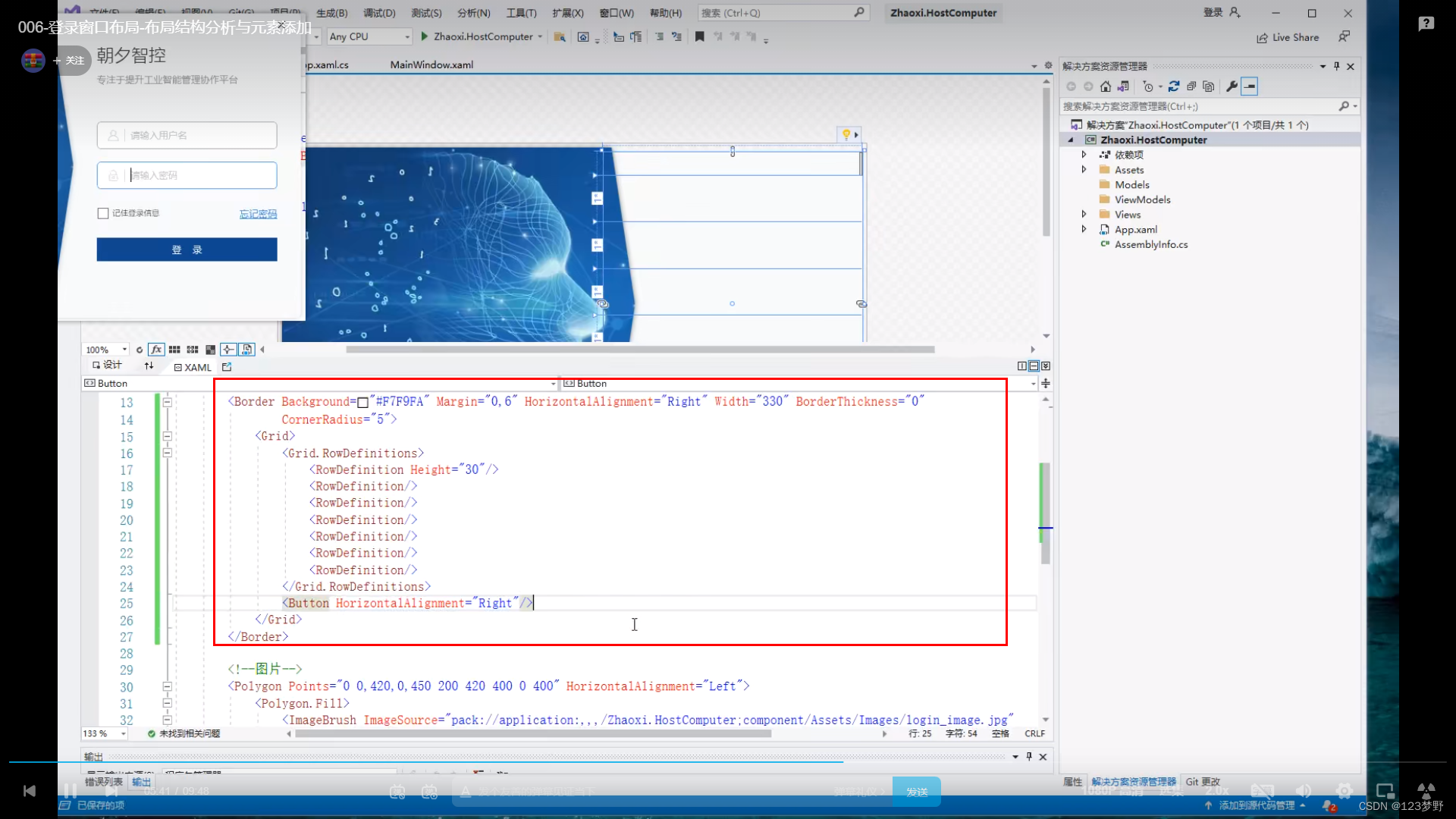Click the Live Share icon
This screenshot has height=819, width=1456.
[1288, 37]
